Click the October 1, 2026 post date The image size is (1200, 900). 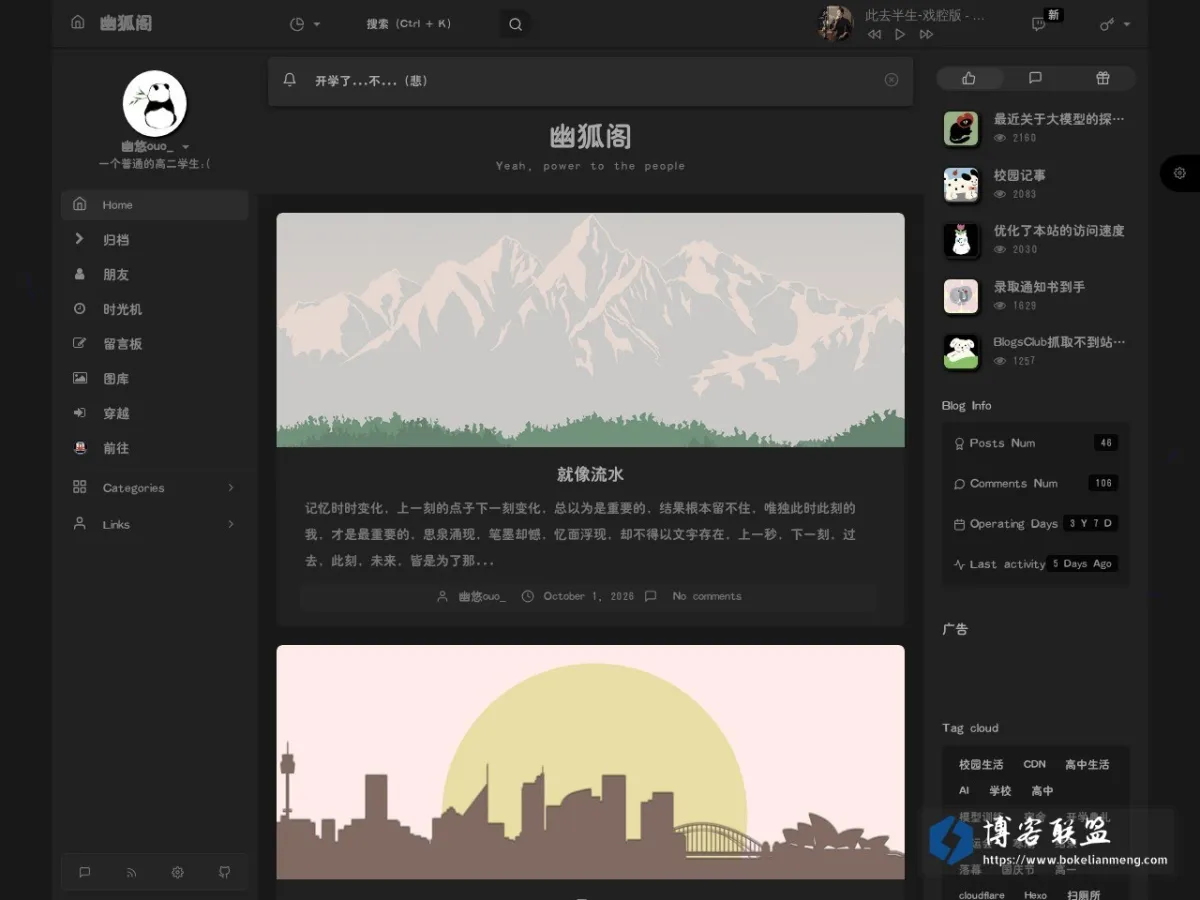point(588,596)
